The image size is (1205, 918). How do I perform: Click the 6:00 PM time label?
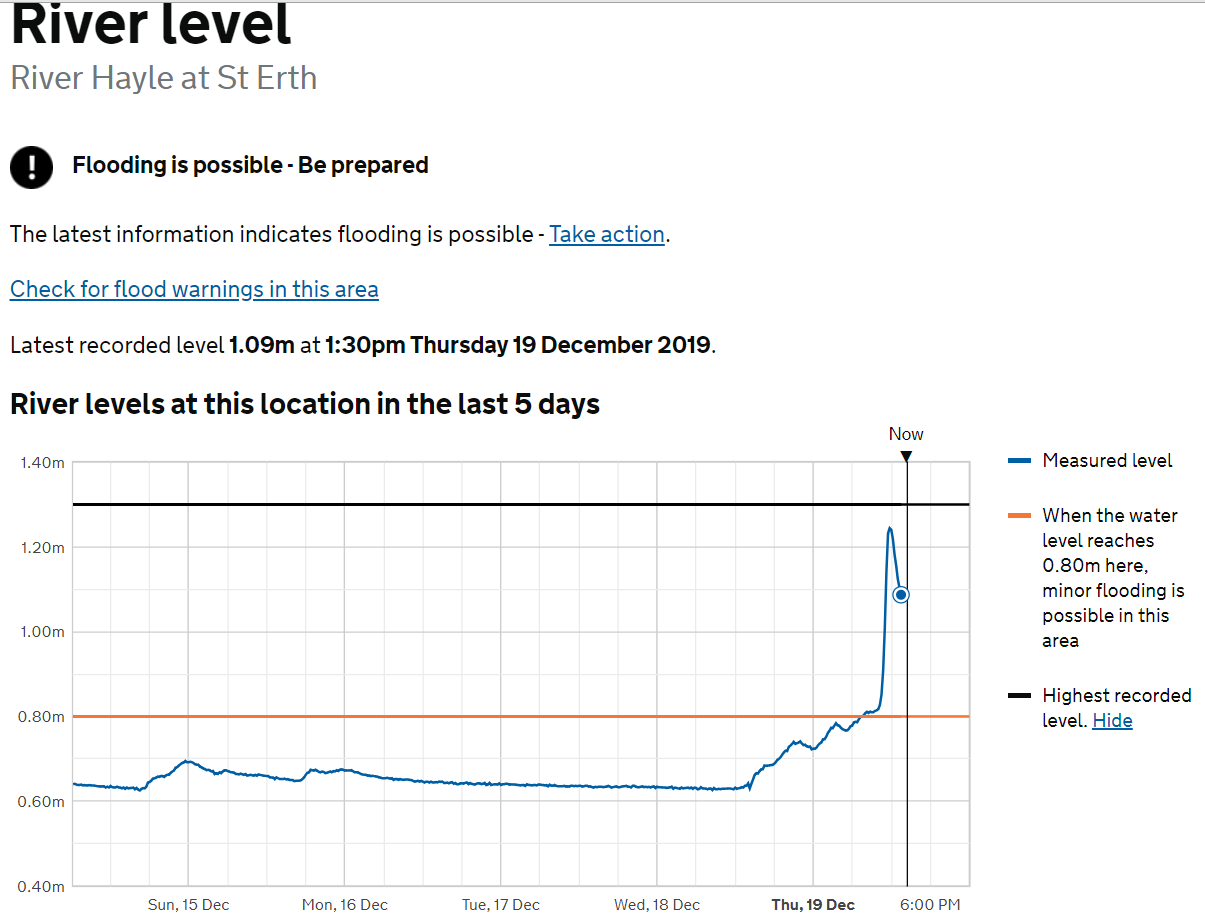(x=930, y=905)
